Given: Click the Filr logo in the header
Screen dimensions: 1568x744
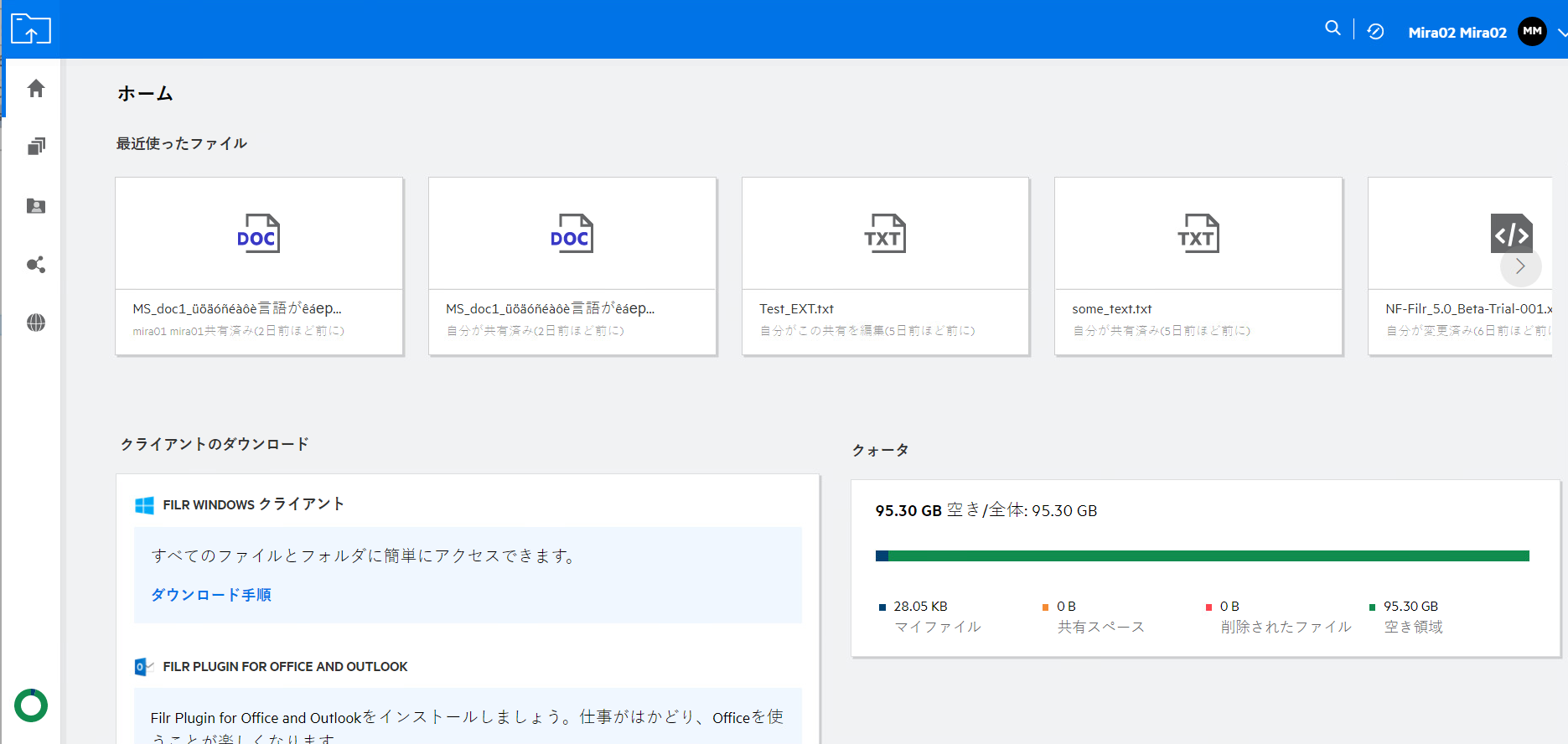Looking at the screenshot, I should pos(31,29).
